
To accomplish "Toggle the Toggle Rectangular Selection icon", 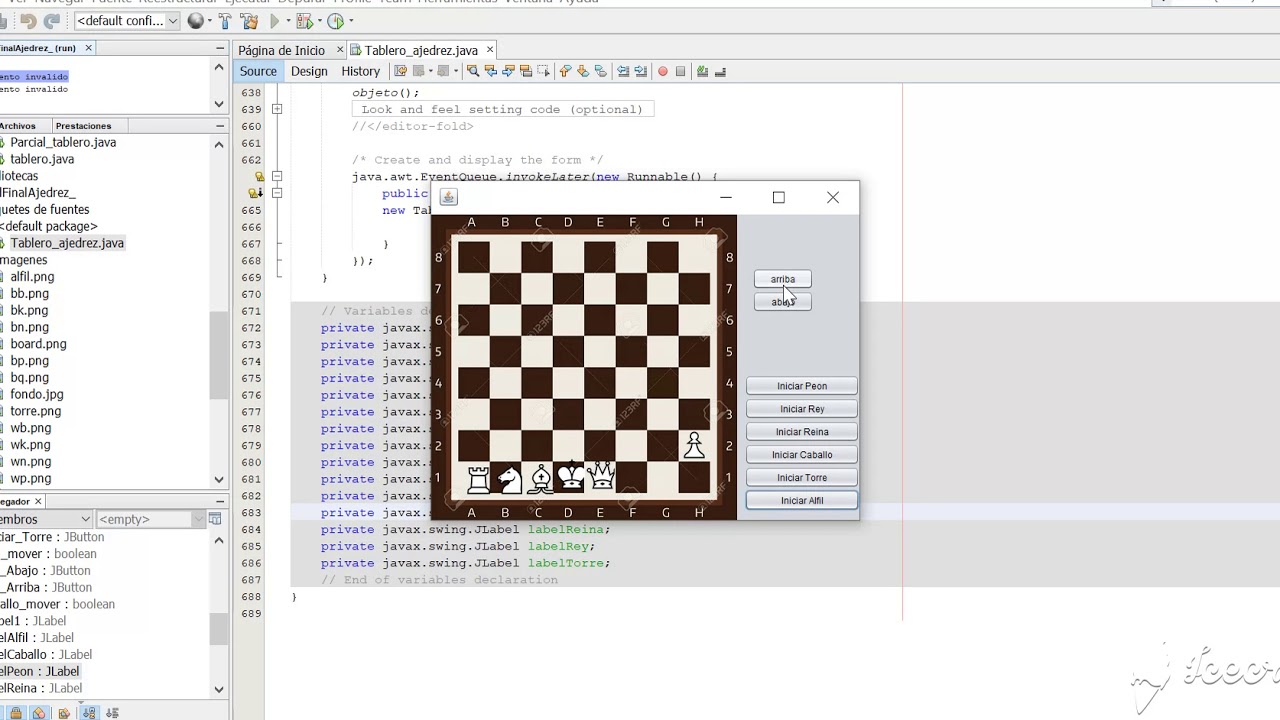I will pyautogui.click(x=543, y=71).
